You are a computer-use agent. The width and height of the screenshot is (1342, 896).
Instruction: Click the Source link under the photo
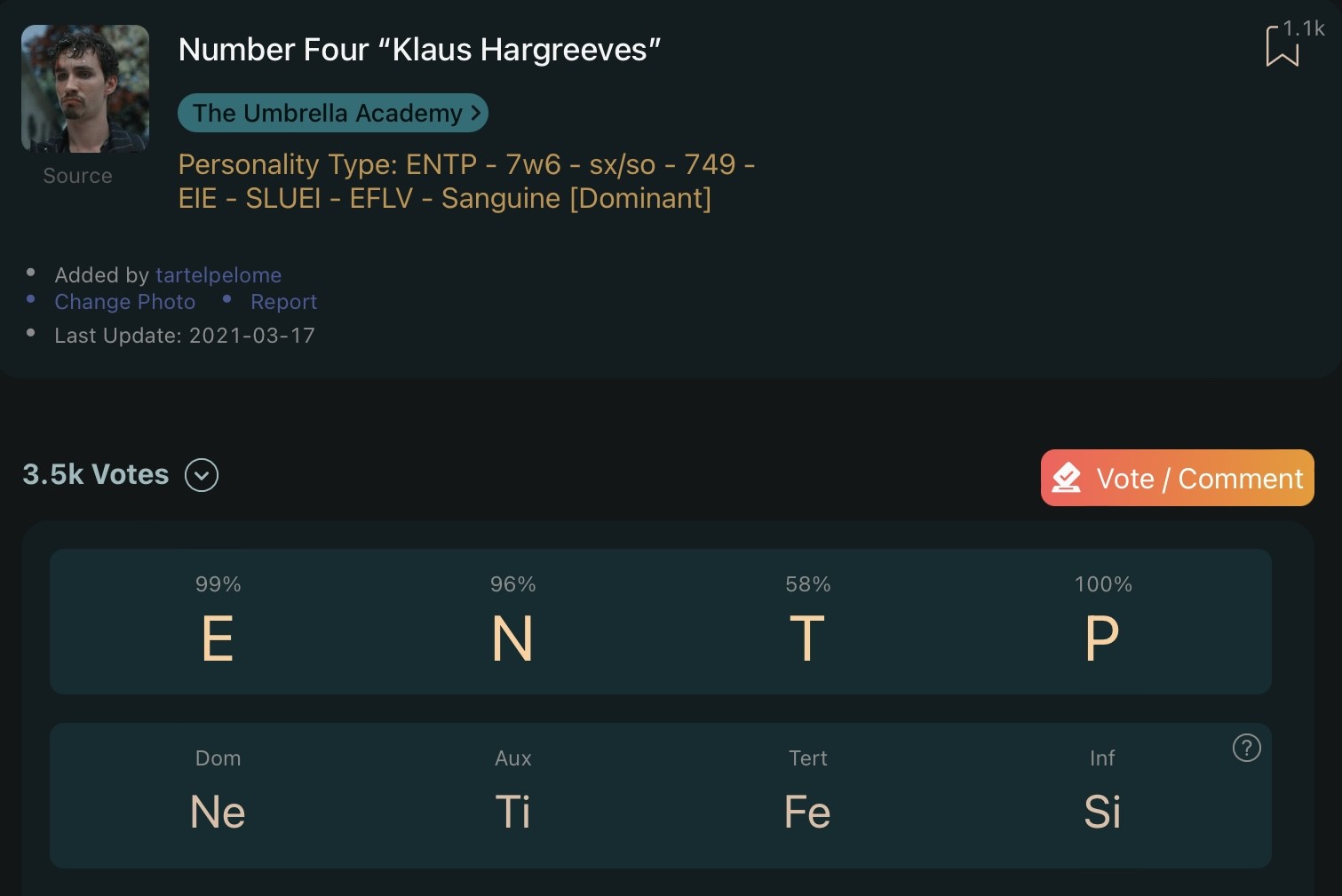(78, 176)
